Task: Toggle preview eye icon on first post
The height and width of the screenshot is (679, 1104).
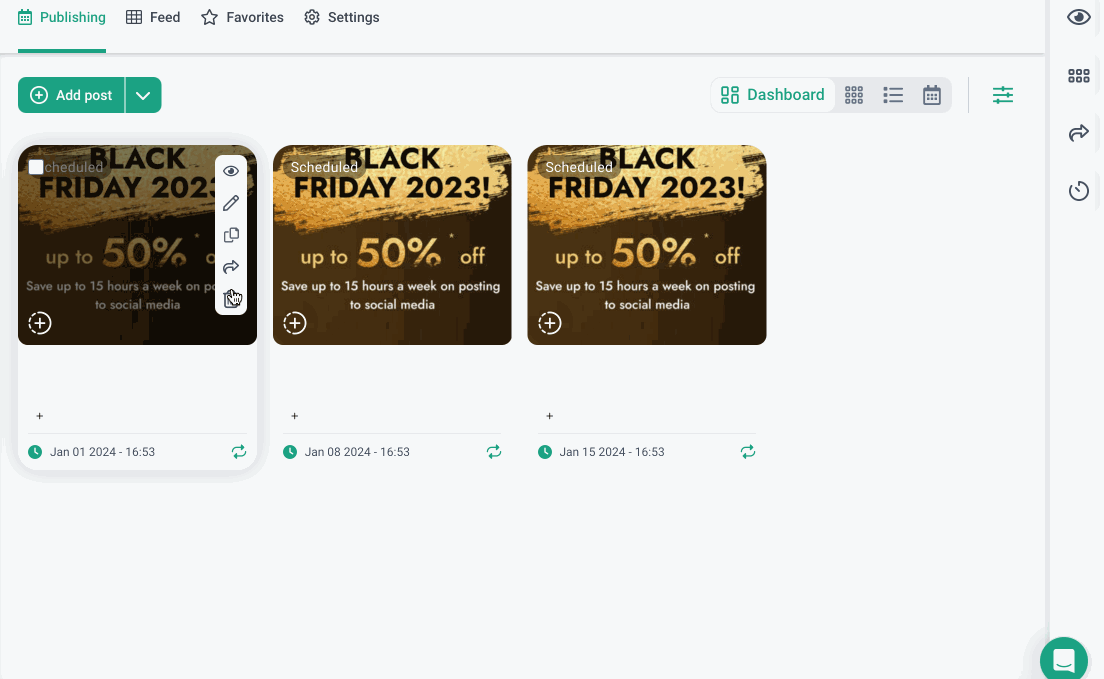Action: point(231,171)
